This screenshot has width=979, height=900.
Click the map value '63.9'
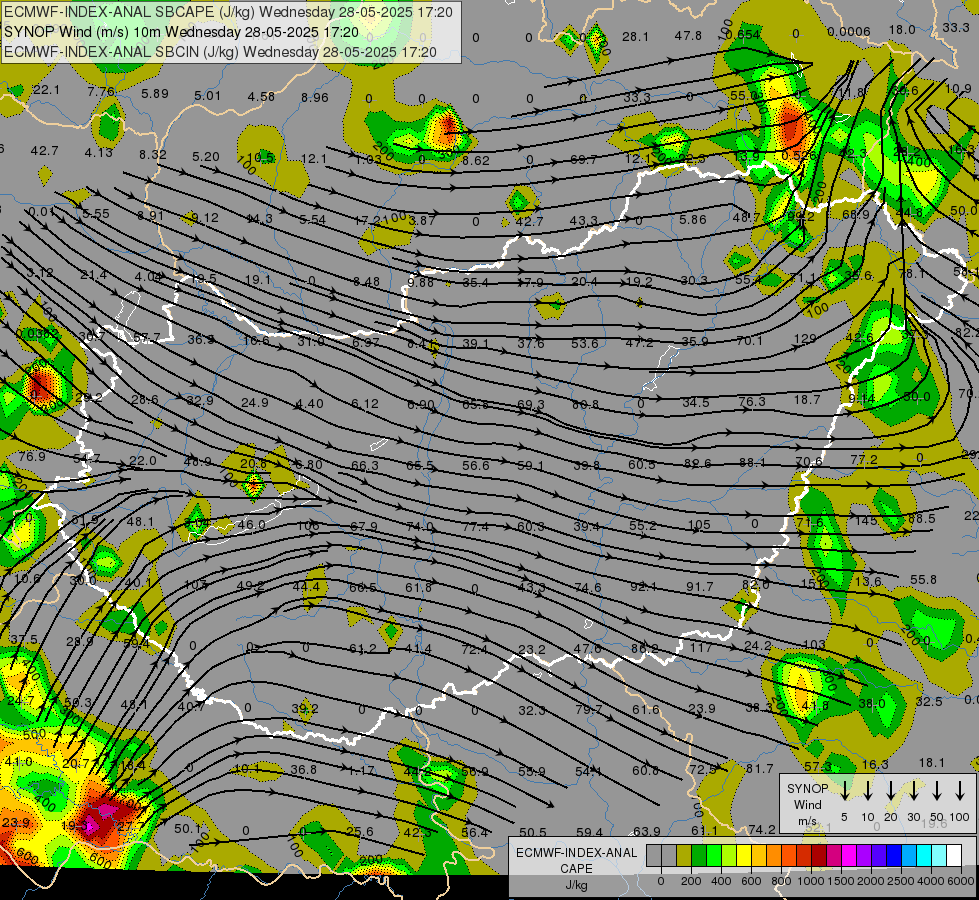click(x=646, y=831)
